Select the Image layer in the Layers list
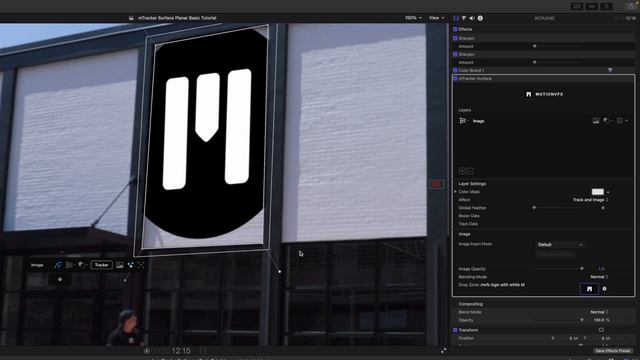Image resolution: width=640 pixels, height=360 pixels. [x=478, y=121]
